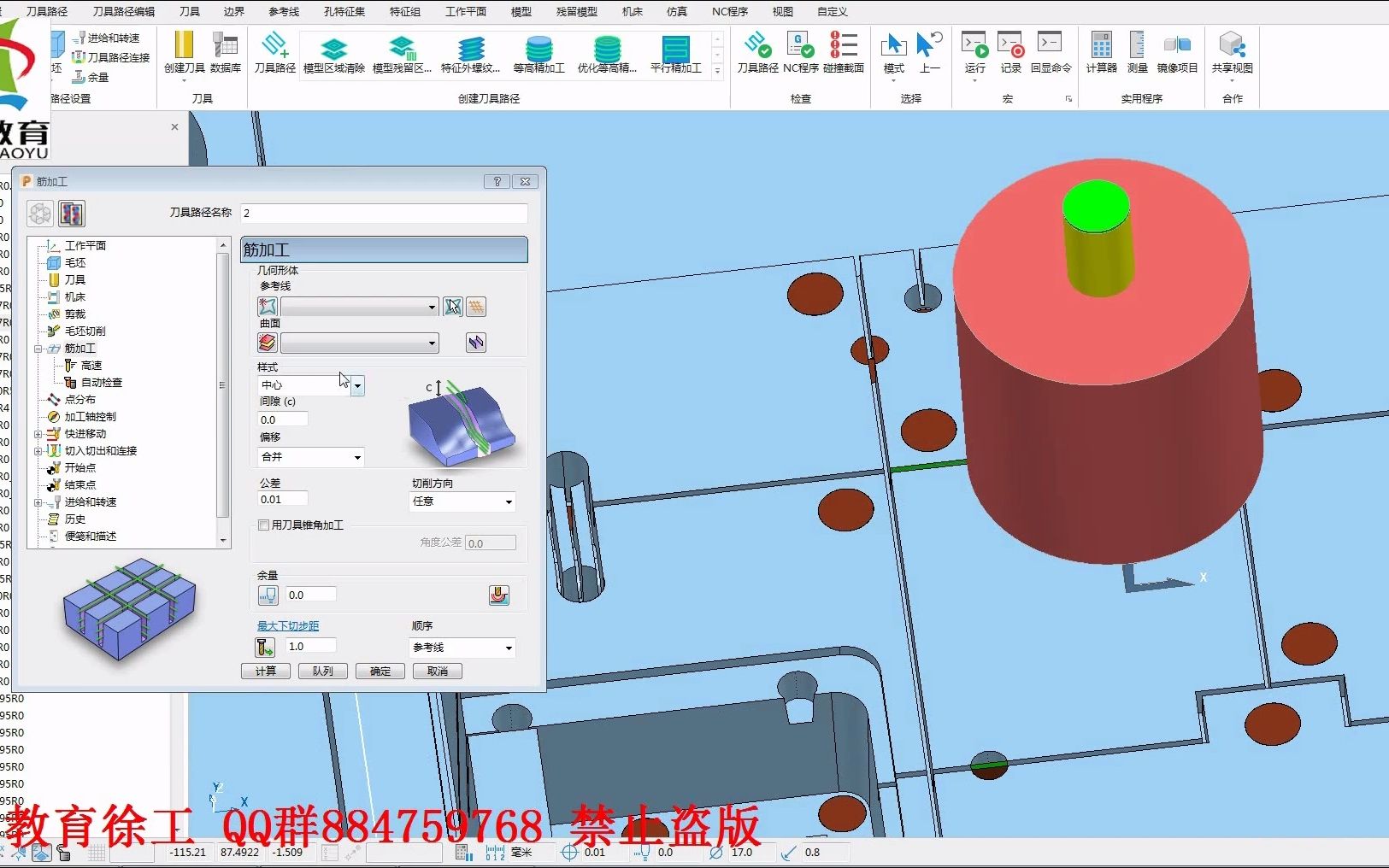Screen dimensions: 1389x868
Task: Click the grid pattern icon beside 参考线
Action: point(476,306)
